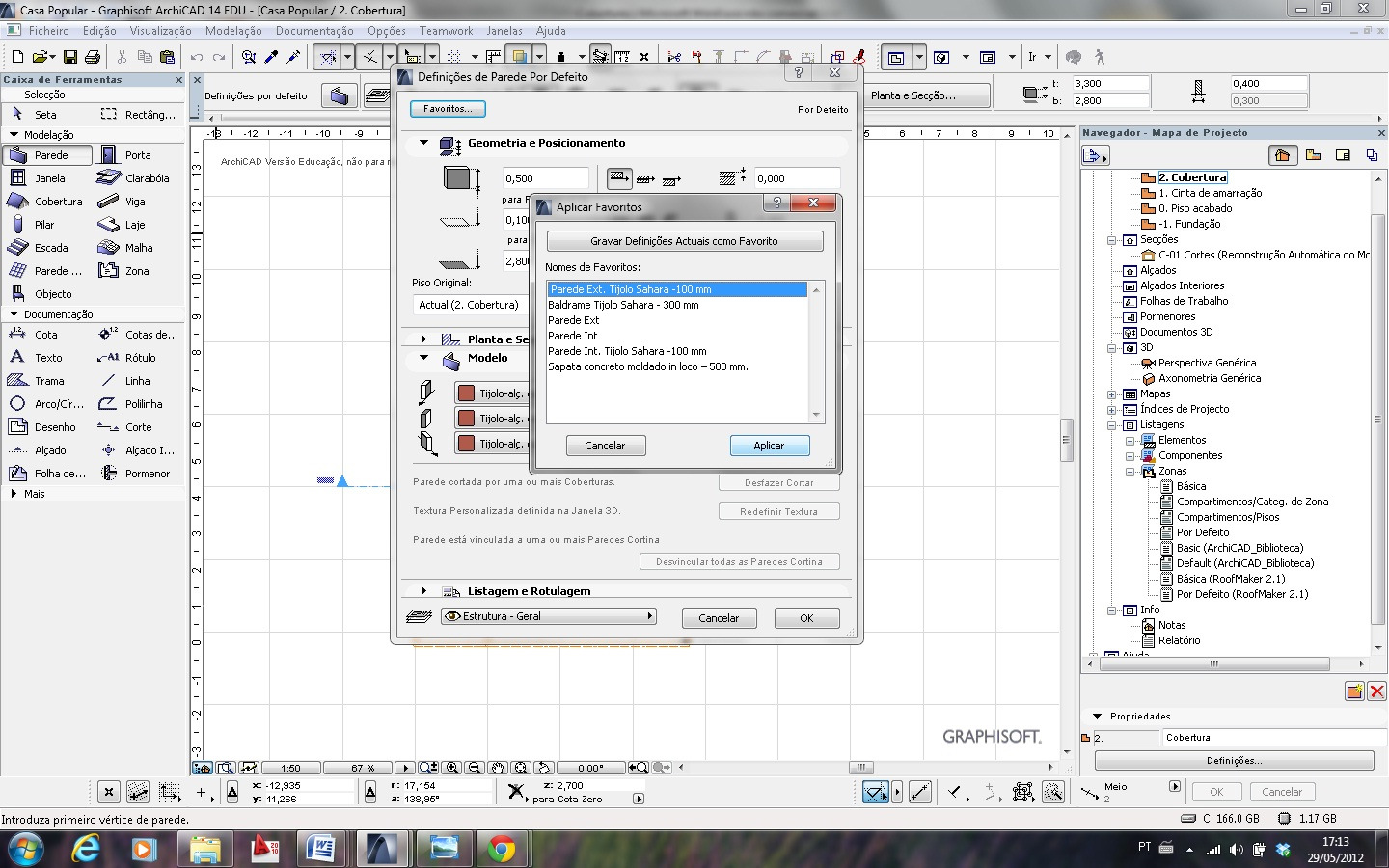Click the zoom in magnifier icon

[x=451, y=768]
